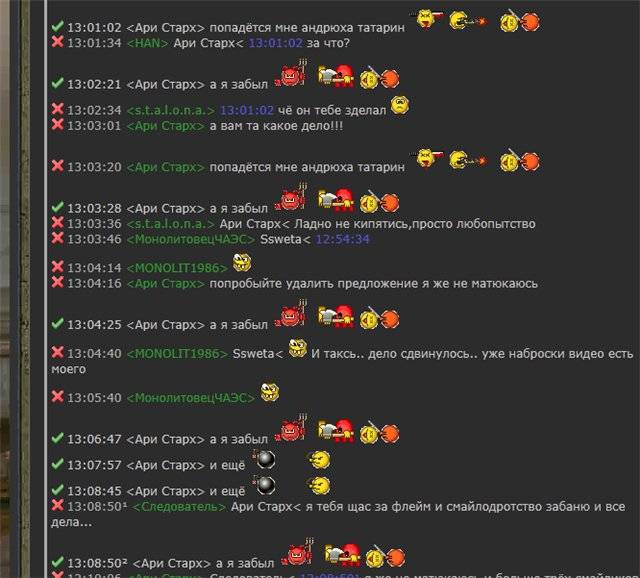Click the grinning smiley in МонолитовецЧАЭС's 13:05:40 message
640x578 pixels.
[270, 392]
